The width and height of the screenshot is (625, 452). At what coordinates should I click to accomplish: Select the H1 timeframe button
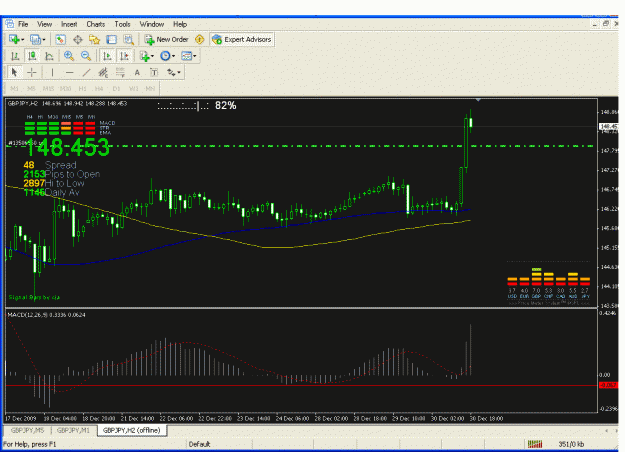pos(83,88)
